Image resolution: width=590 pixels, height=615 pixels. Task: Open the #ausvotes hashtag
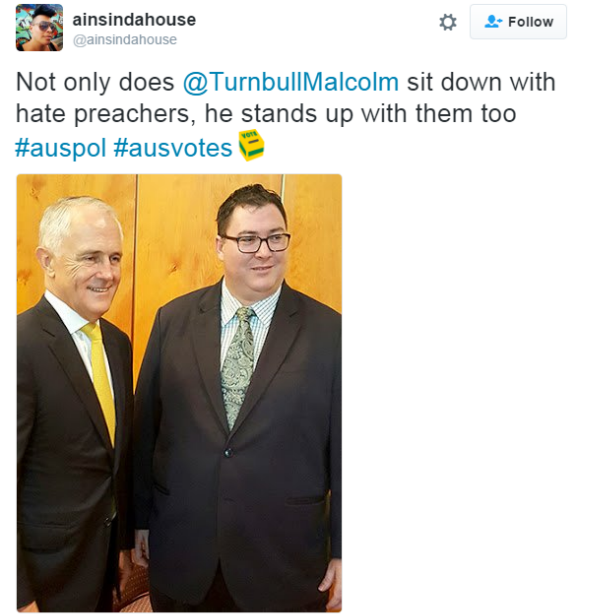(x=173, y=148)
